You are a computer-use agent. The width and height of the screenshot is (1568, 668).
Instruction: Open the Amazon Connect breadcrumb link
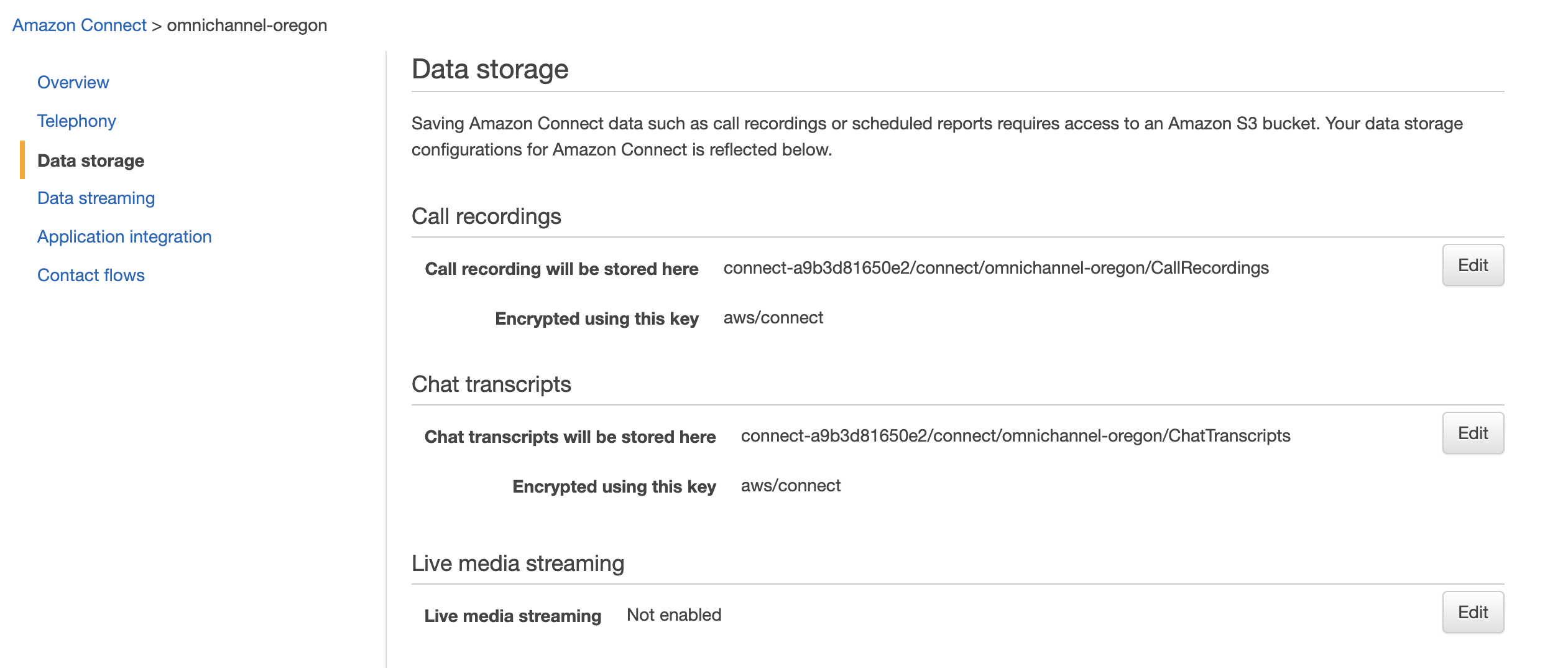pyautogui.click(x=80, y=26)
